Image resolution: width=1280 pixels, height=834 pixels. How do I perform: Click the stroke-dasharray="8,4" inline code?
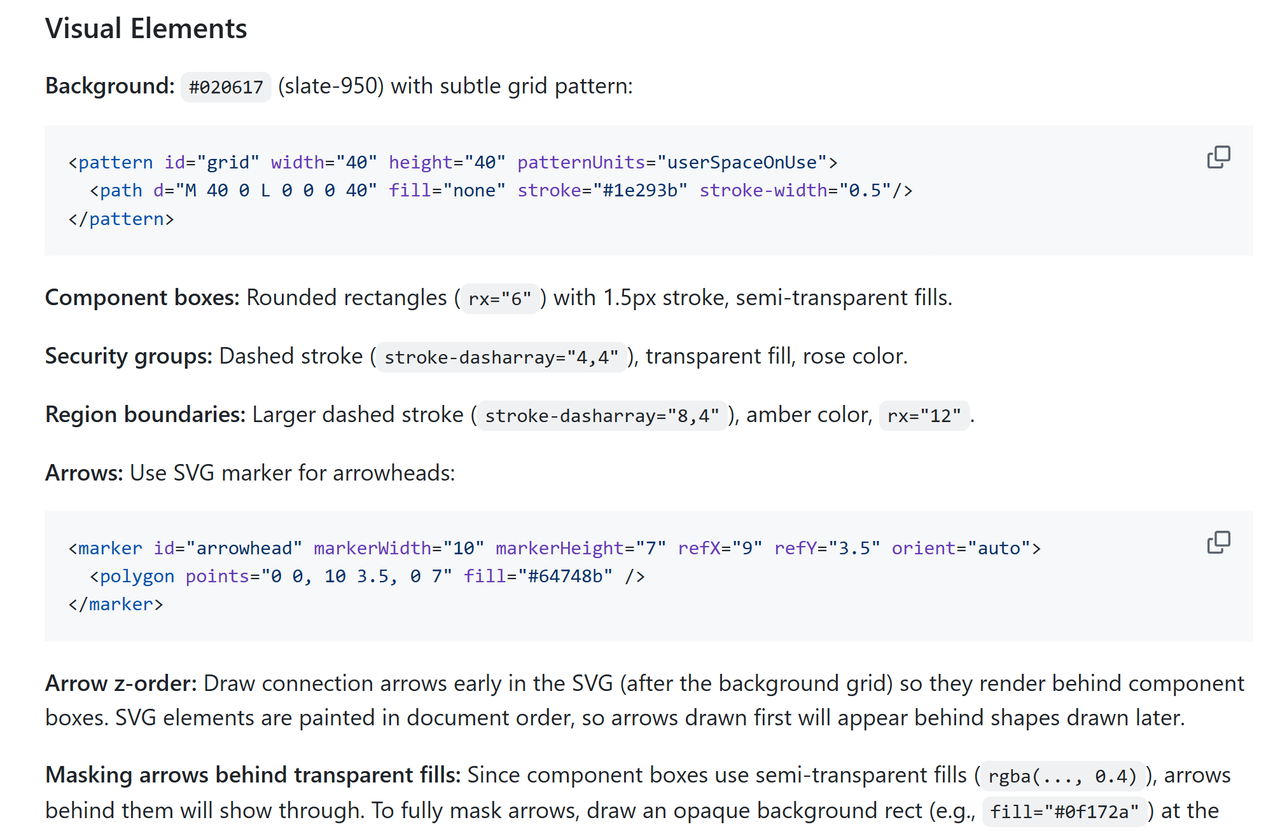click(602, 416)
